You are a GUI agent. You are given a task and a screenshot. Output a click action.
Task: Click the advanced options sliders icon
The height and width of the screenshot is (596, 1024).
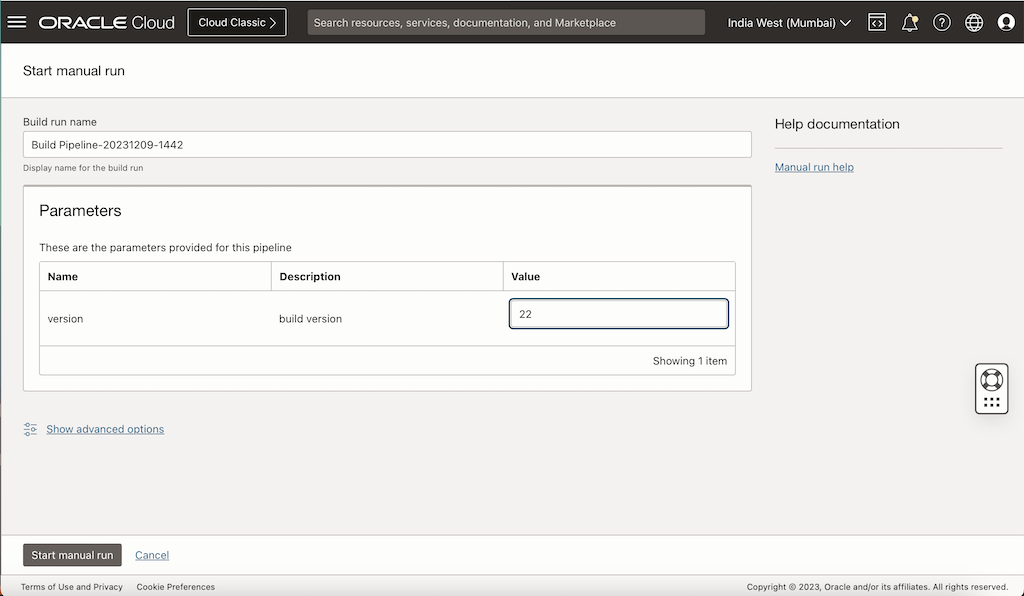click(x=30, y=429)
